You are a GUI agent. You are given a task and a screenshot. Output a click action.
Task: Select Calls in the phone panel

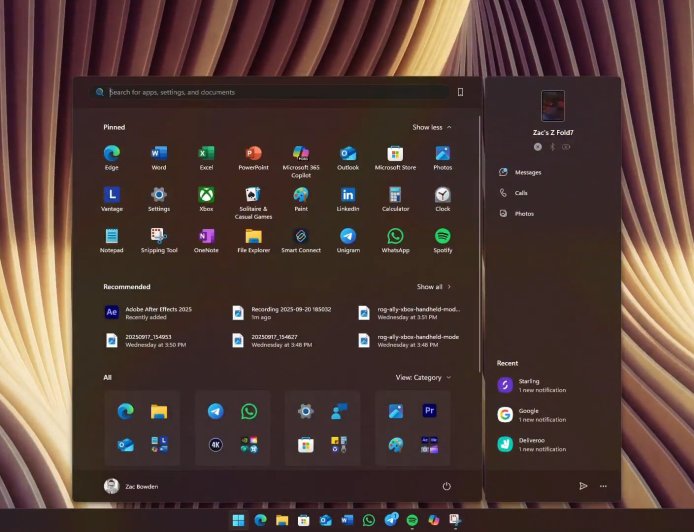coord(521,193)
